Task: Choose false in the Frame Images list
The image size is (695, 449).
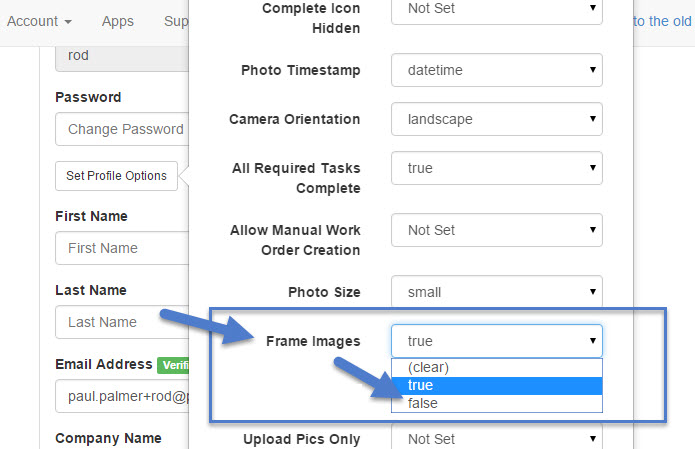Action: pyautogui.click(x=497, y=403)
